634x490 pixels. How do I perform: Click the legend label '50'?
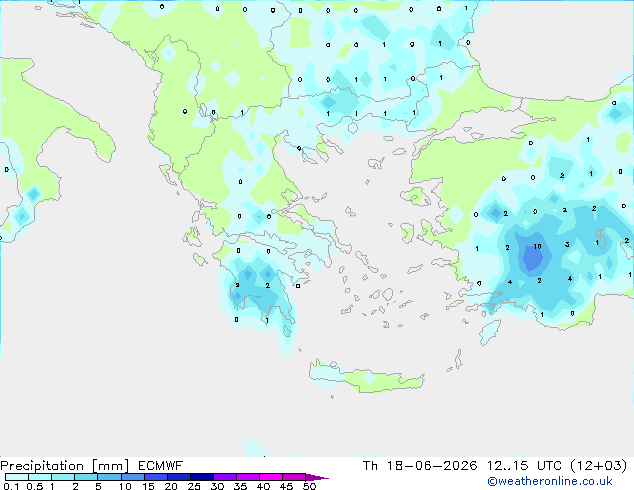309,486
